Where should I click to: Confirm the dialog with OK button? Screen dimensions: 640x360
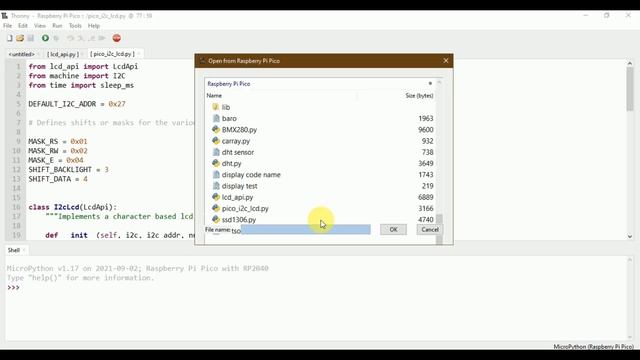pos(393,229)
